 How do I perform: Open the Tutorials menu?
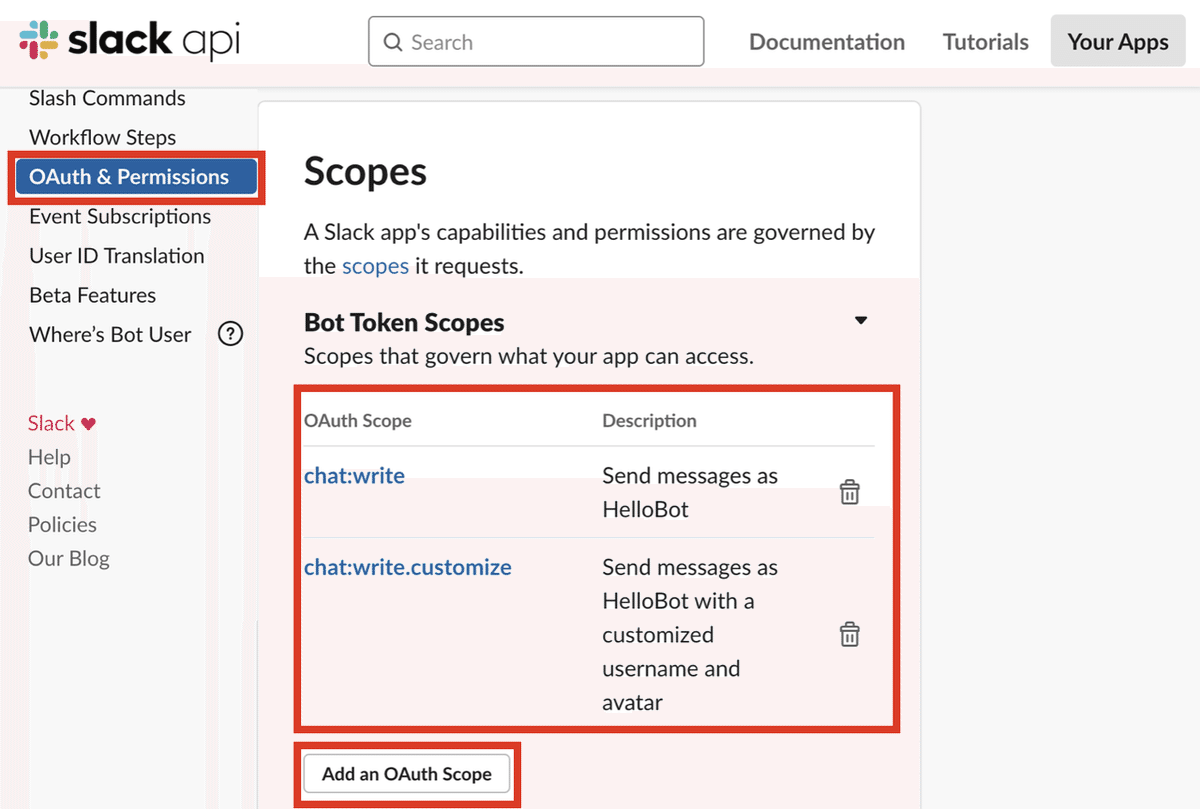[x=985, y=42]
